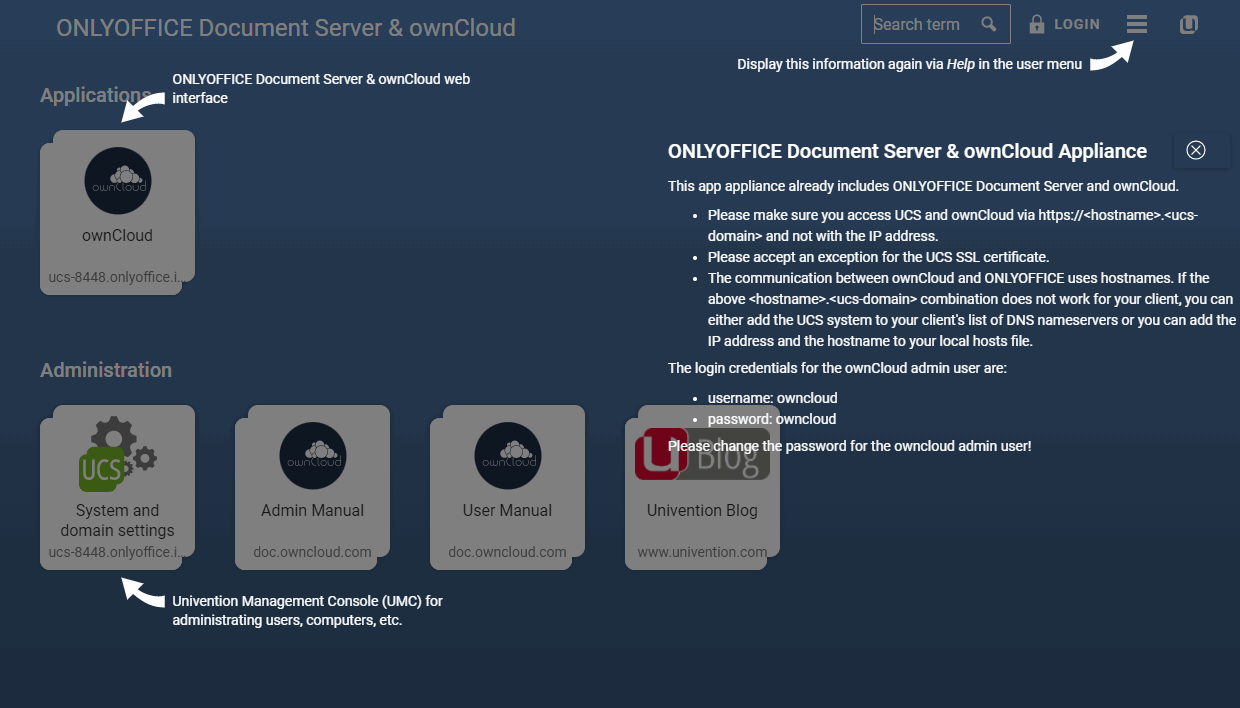1240x708 pixels.
Task: Click the Admin Manual tile's ownCloud logo
Action: 312,456
